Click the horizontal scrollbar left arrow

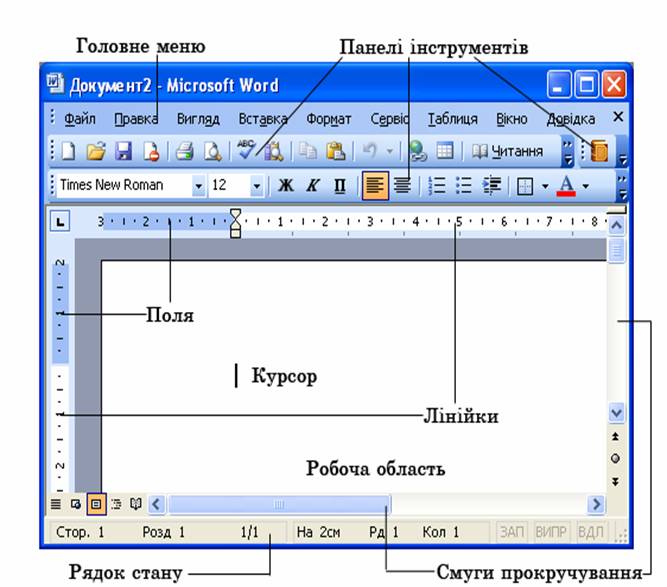(156, 504)
